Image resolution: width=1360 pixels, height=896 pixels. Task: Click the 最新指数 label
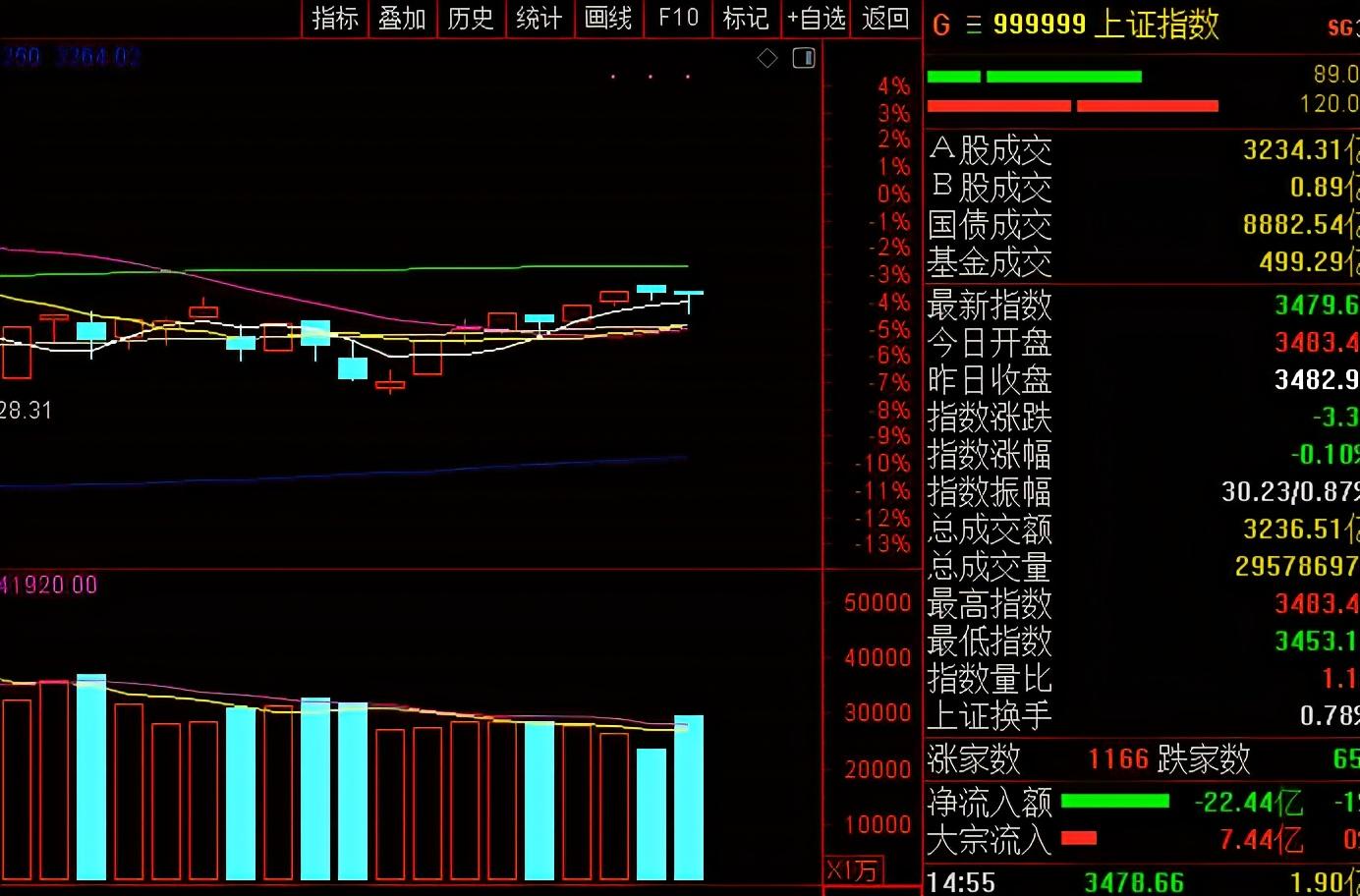tap(990, 306)
